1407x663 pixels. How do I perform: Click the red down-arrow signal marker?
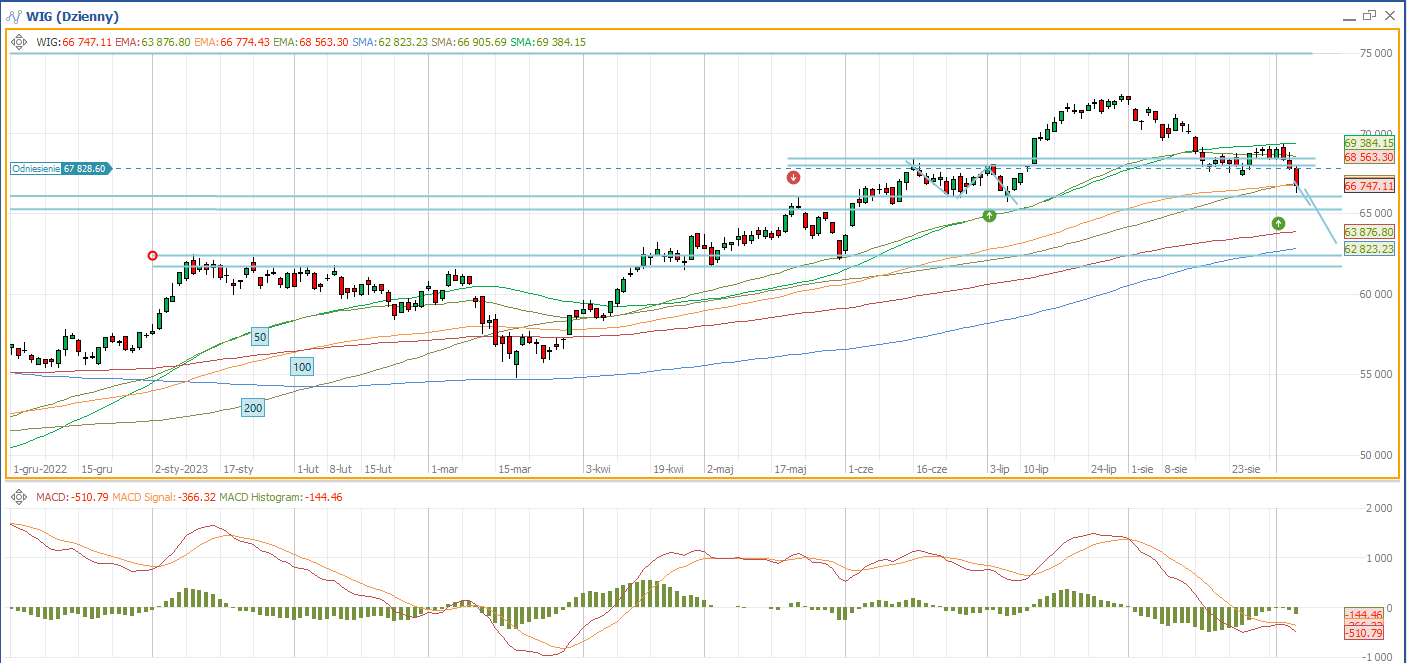[794, 178]
